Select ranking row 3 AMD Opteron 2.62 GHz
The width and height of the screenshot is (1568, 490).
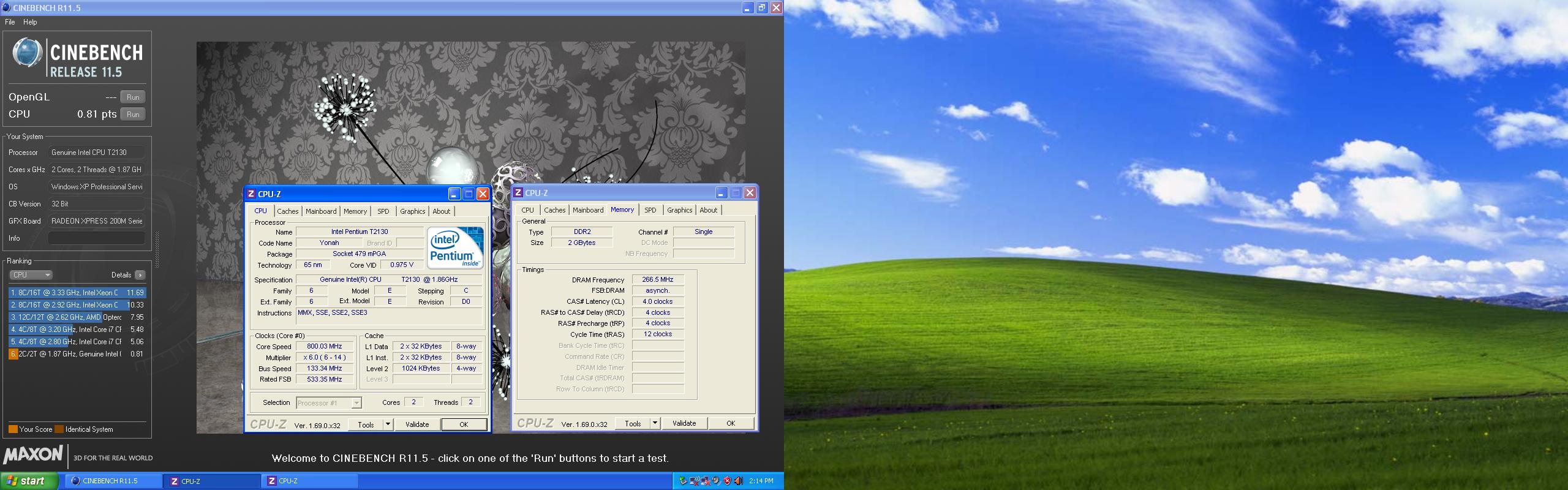point(77,317)
